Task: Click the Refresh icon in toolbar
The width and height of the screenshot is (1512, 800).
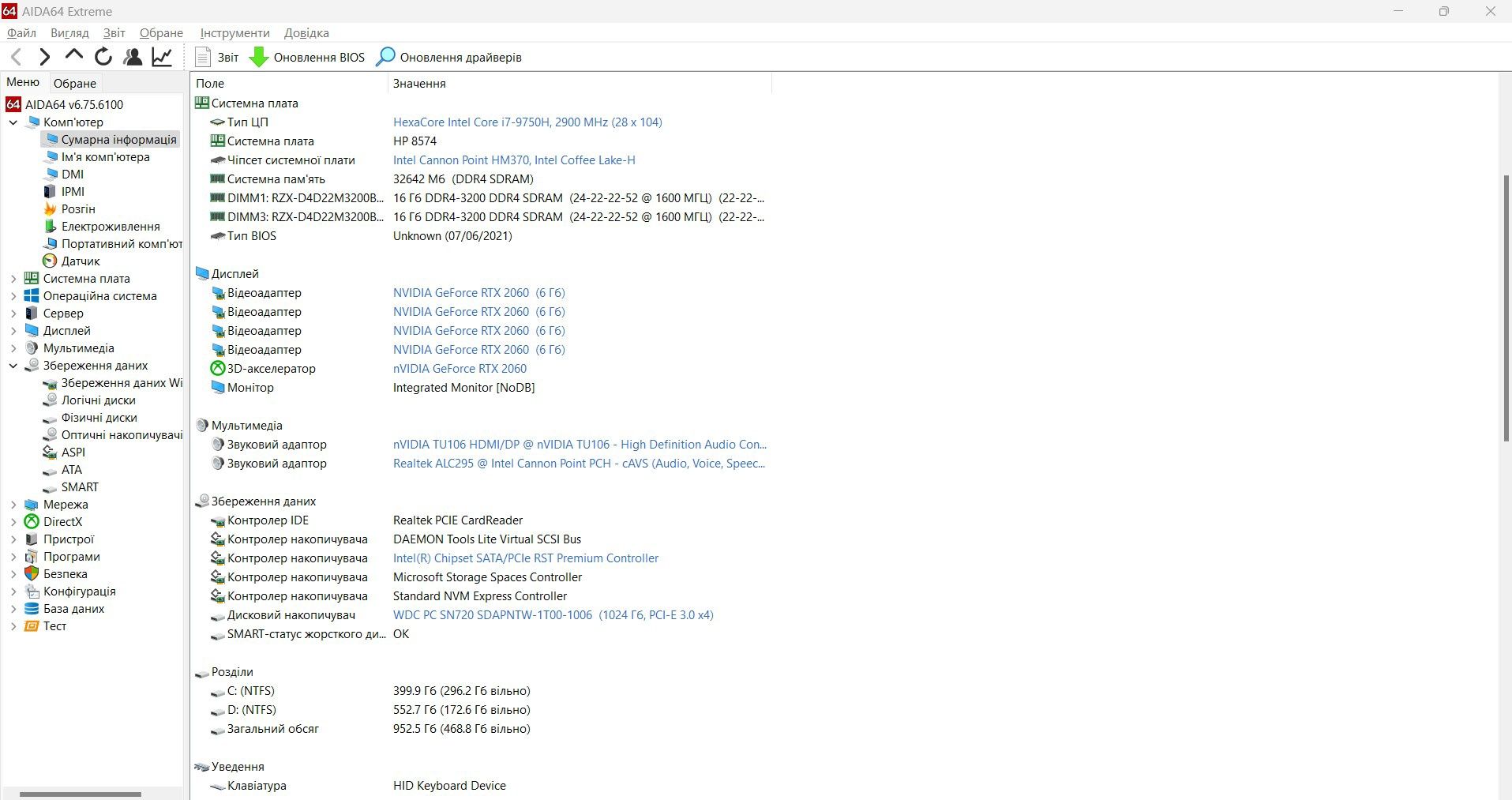Action: [103, 57]
